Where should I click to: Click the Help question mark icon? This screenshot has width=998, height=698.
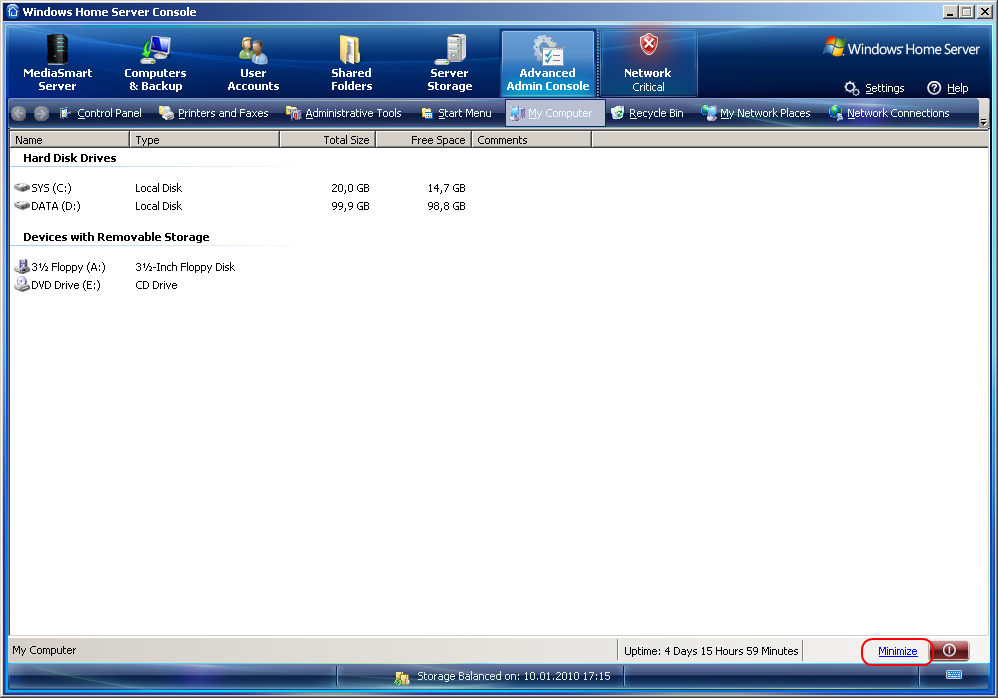(934, 88)
